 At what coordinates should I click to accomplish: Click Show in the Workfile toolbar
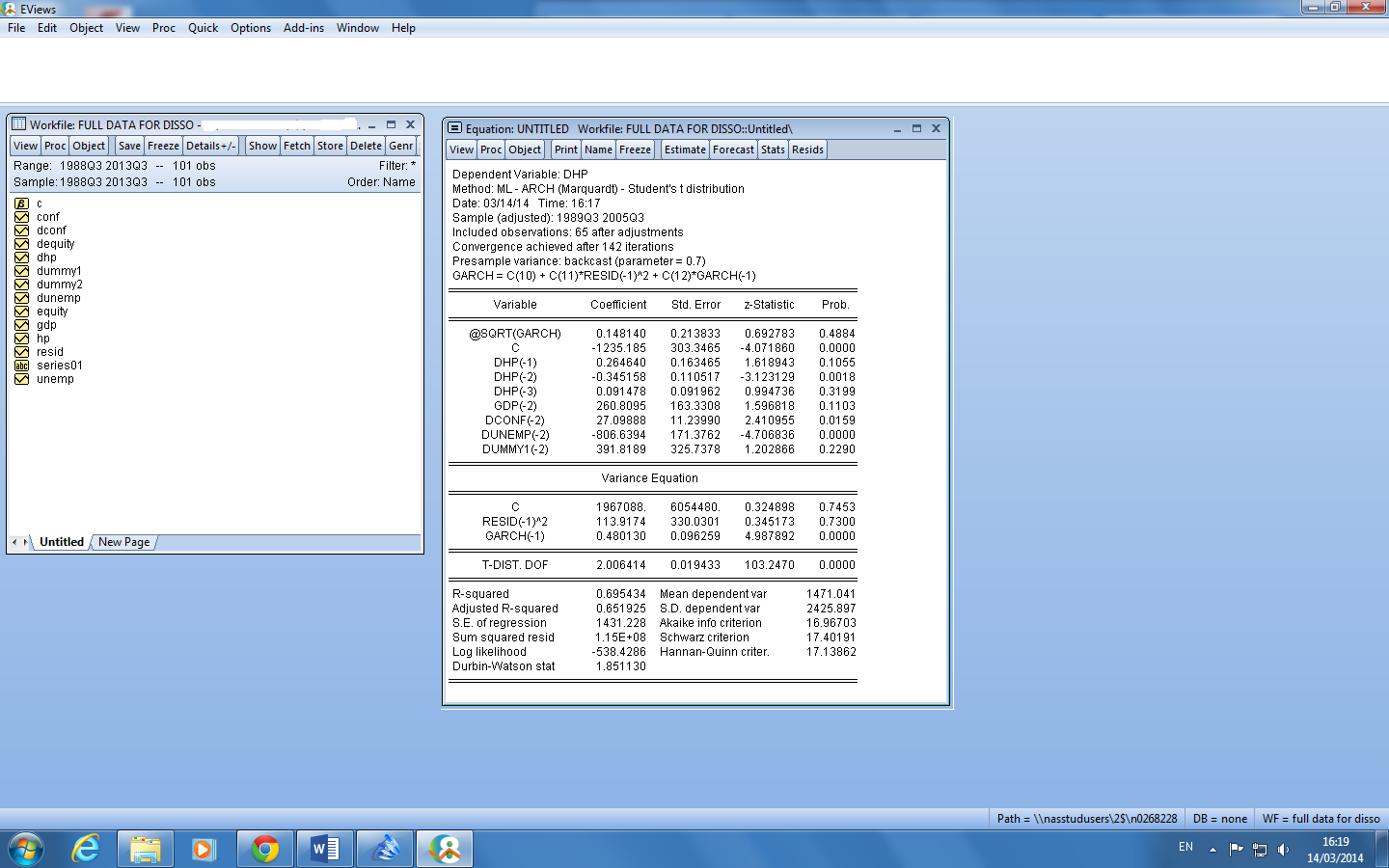pyautogui.click(x=262, y=146)
